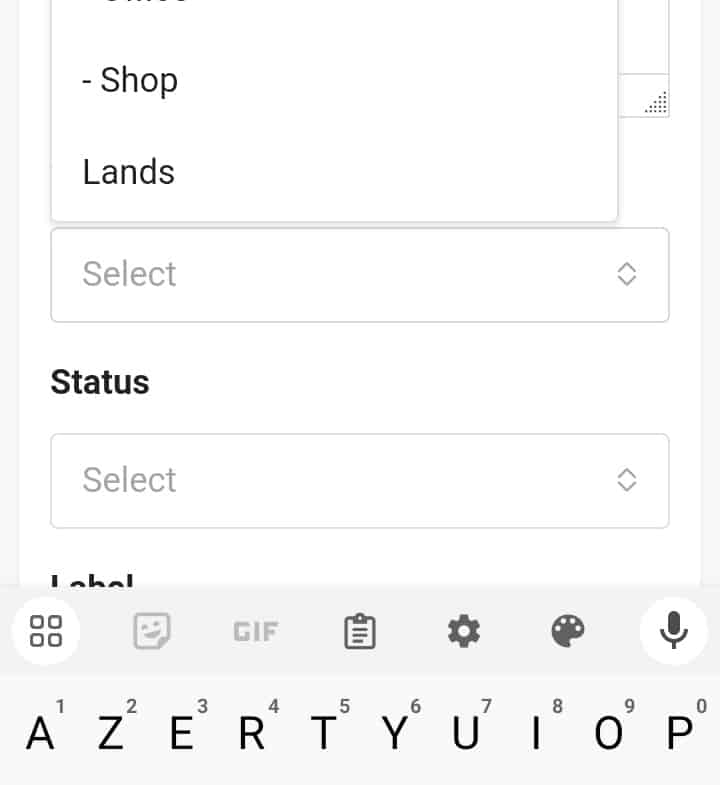Open keyboard theme palette
The width and height of the screenshot is (720, 785).
click(x=568, y=631)
